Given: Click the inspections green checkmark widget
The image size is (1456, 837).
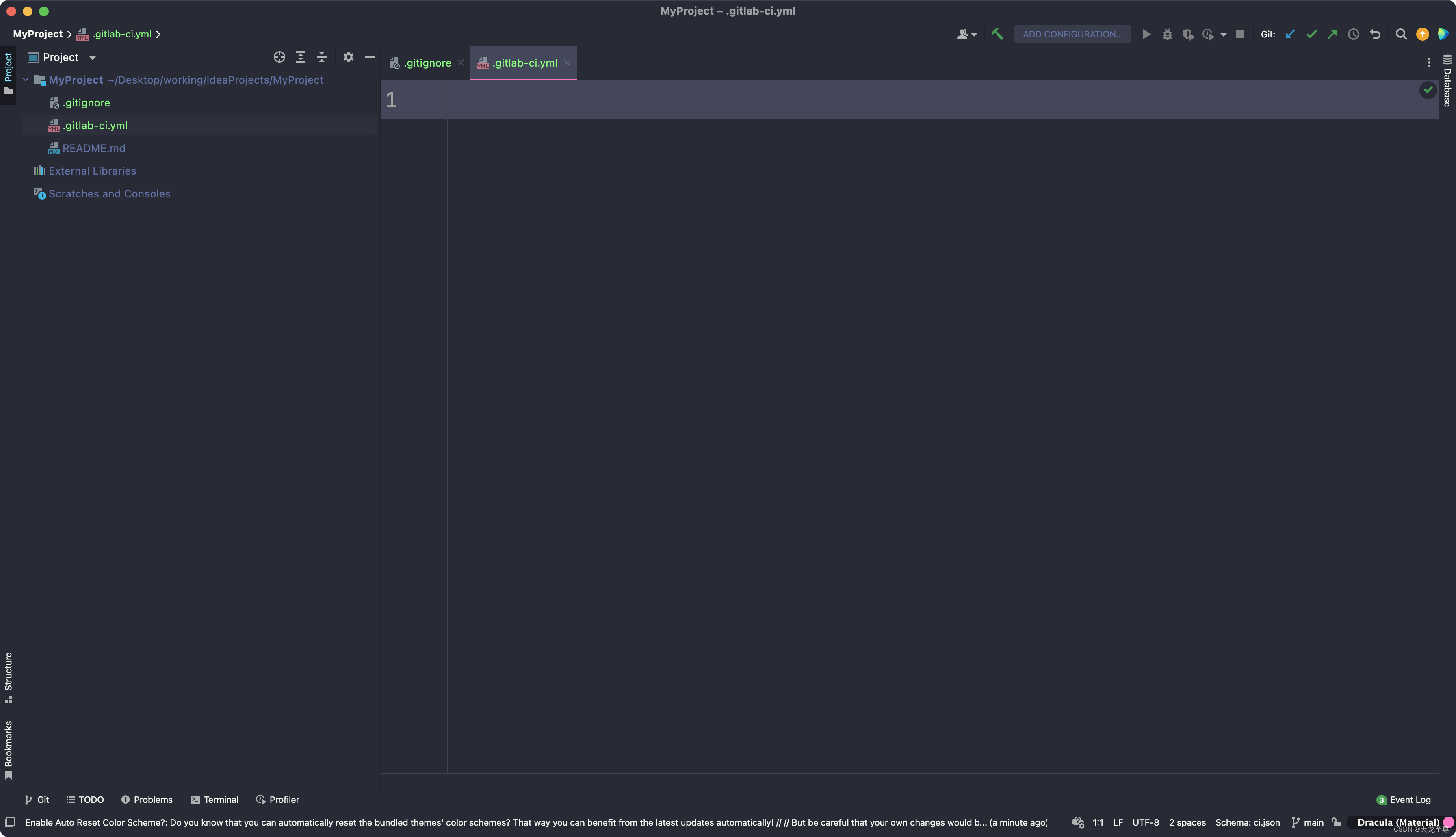Looking at the screenshot, I should pyautogui.click(x=1428, y=90).
